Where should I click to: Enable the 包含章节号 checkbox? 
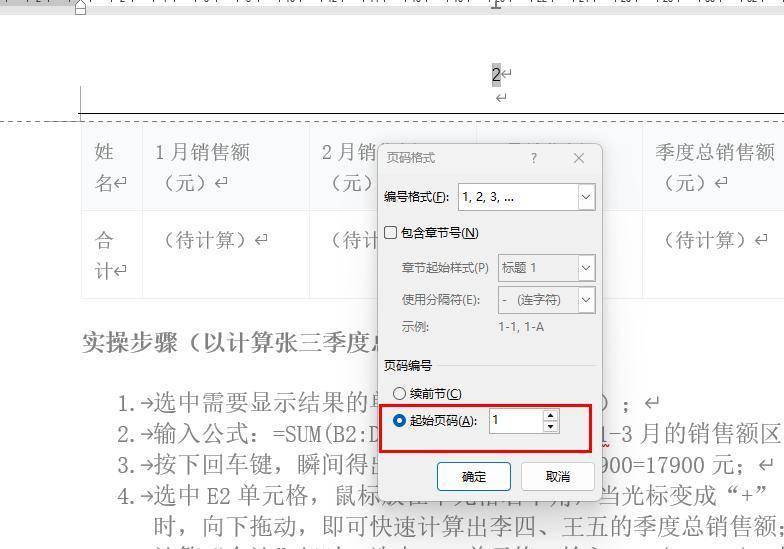pyautogui.click(x=391, y=232)
